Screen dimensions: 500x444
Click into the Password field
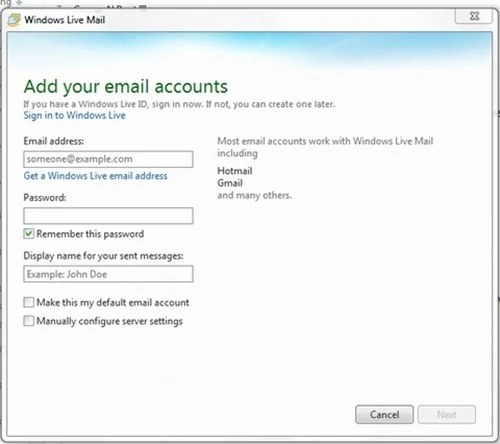point(108,216)
